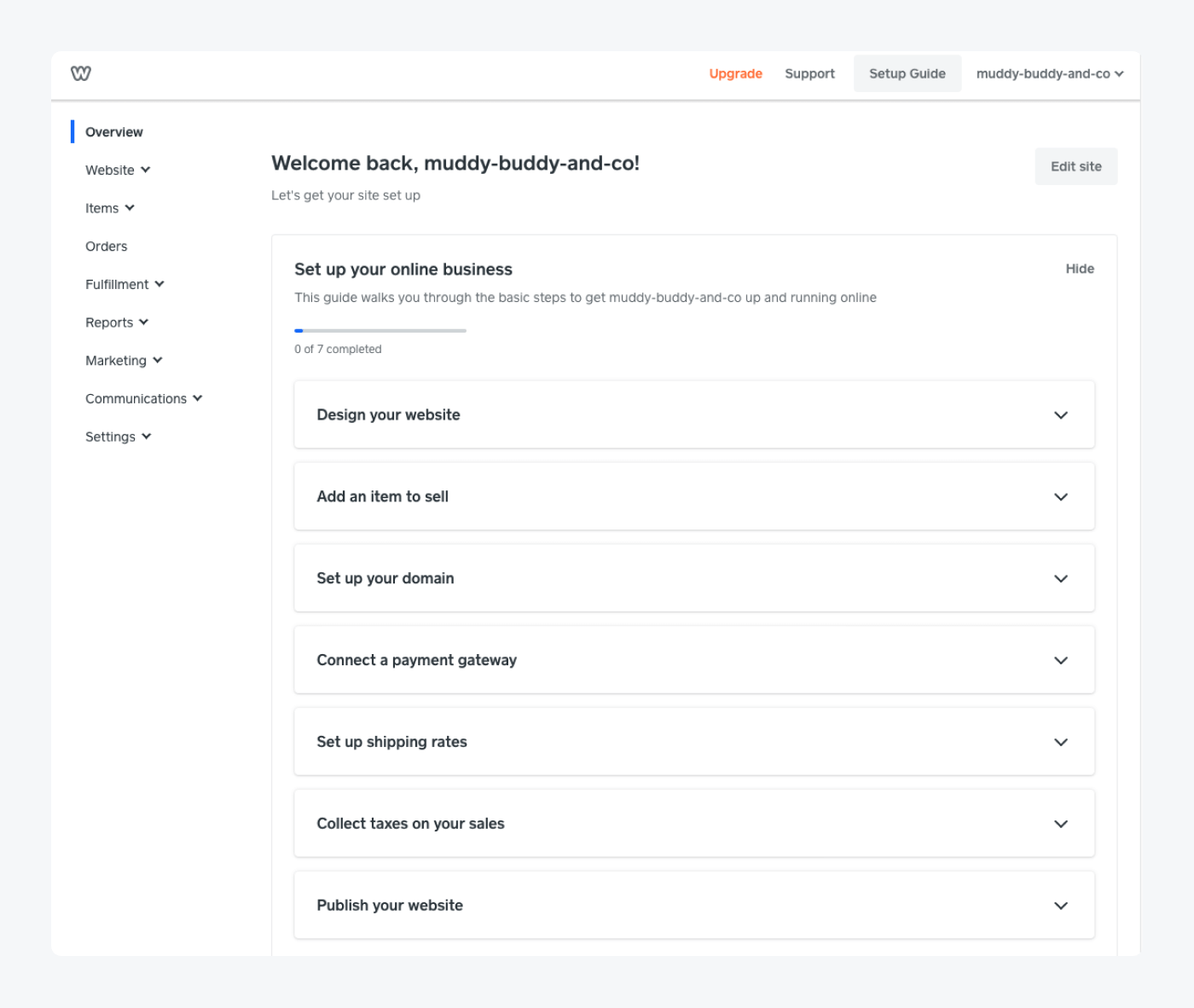Open the muddy-buddy-and-co account dropdown
The image size is (1194, 1008).
(1049, 73)
